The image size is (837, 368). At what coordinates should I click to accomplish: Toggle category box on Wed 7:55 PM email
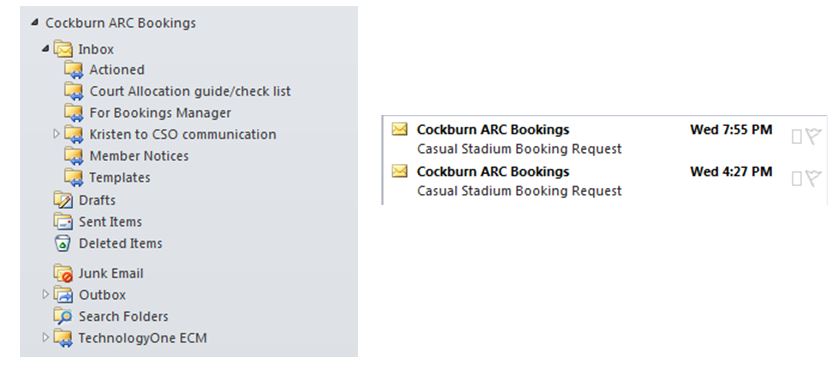click(x=796, y=137)
